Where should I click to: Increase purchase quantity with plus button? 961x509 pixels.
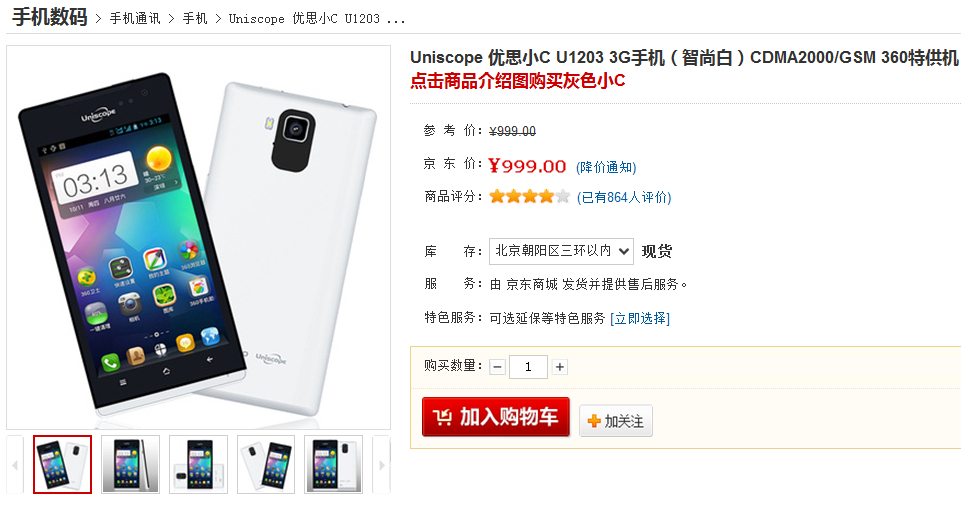(x=560, y=367)
